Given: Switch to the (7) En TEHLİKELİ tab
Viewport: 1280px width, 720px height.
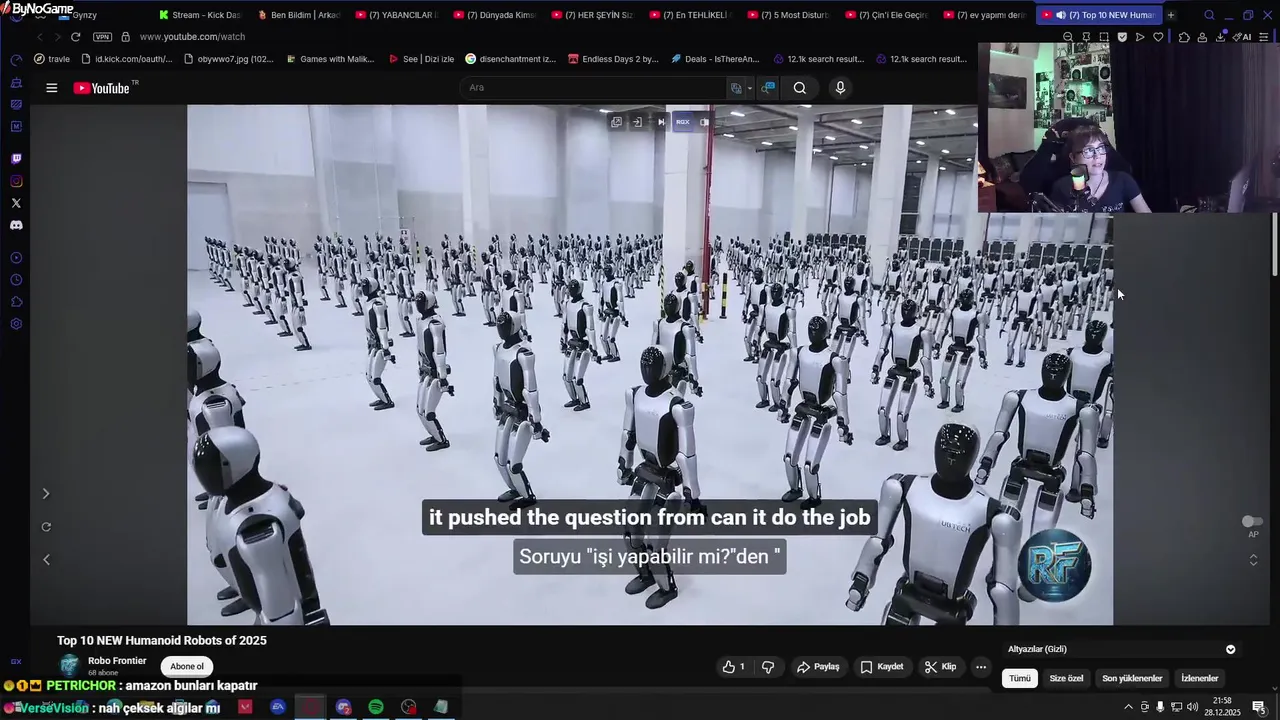Looking at the screenshot, I should [690, 15].
